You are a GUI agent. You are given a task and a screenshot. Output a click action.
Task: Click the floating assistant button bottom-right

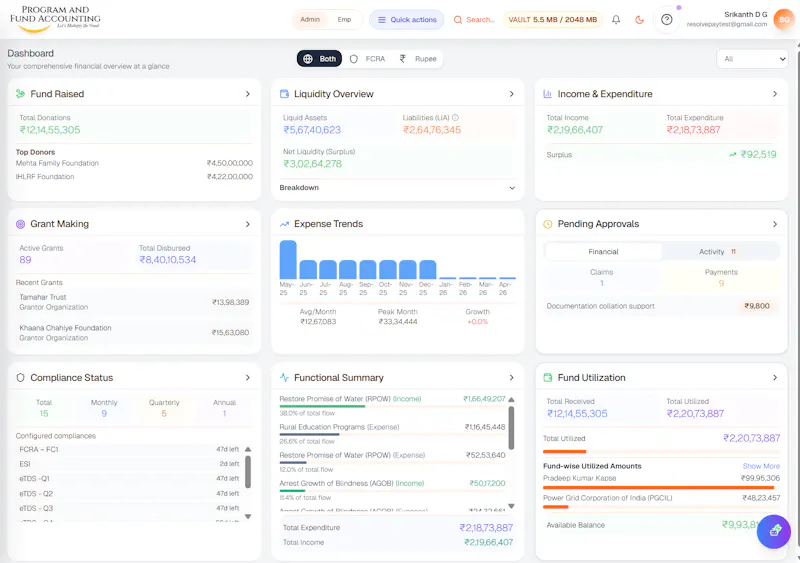tap(774, 531)
